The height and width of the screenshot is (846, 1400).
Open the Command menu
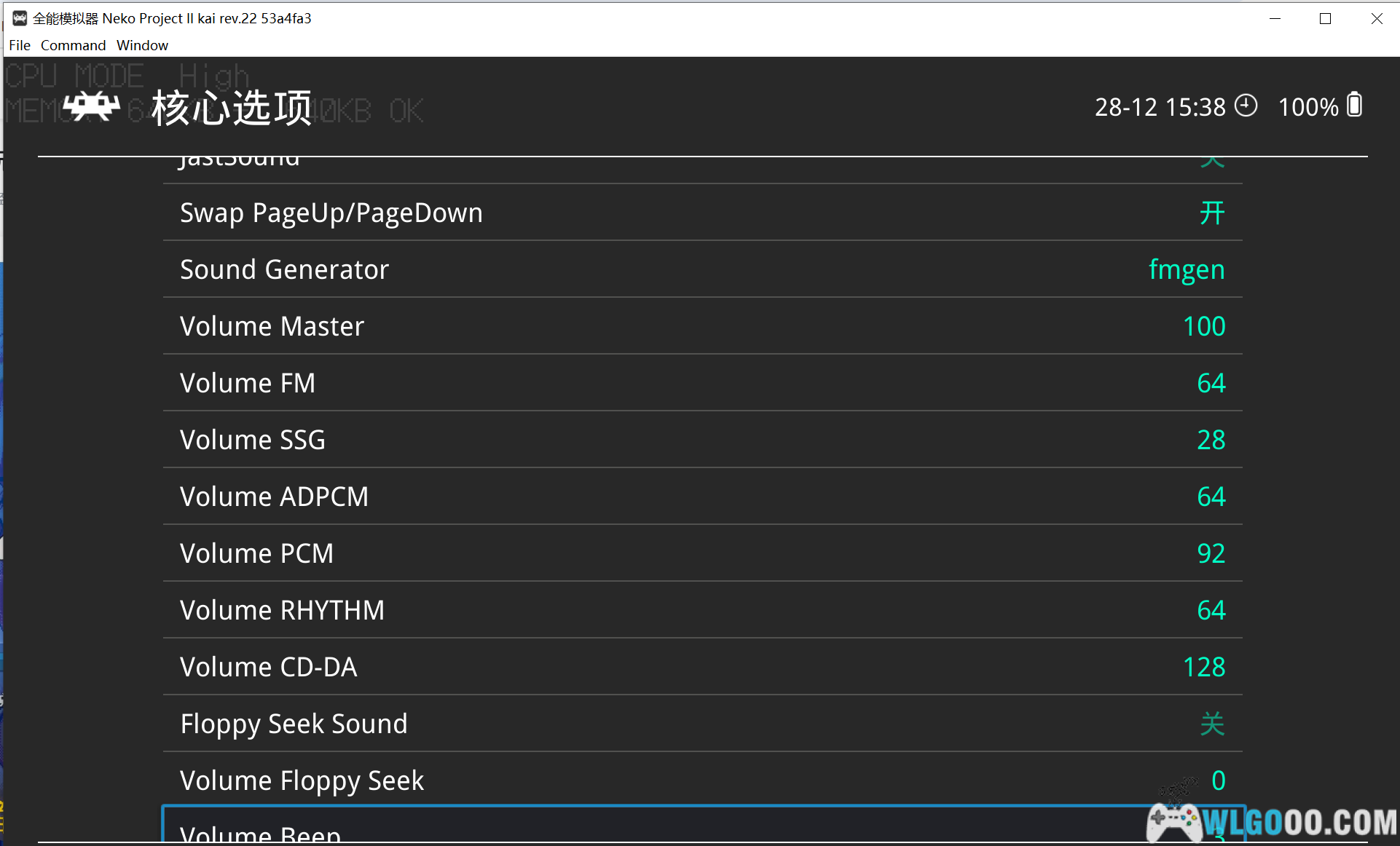73,45
